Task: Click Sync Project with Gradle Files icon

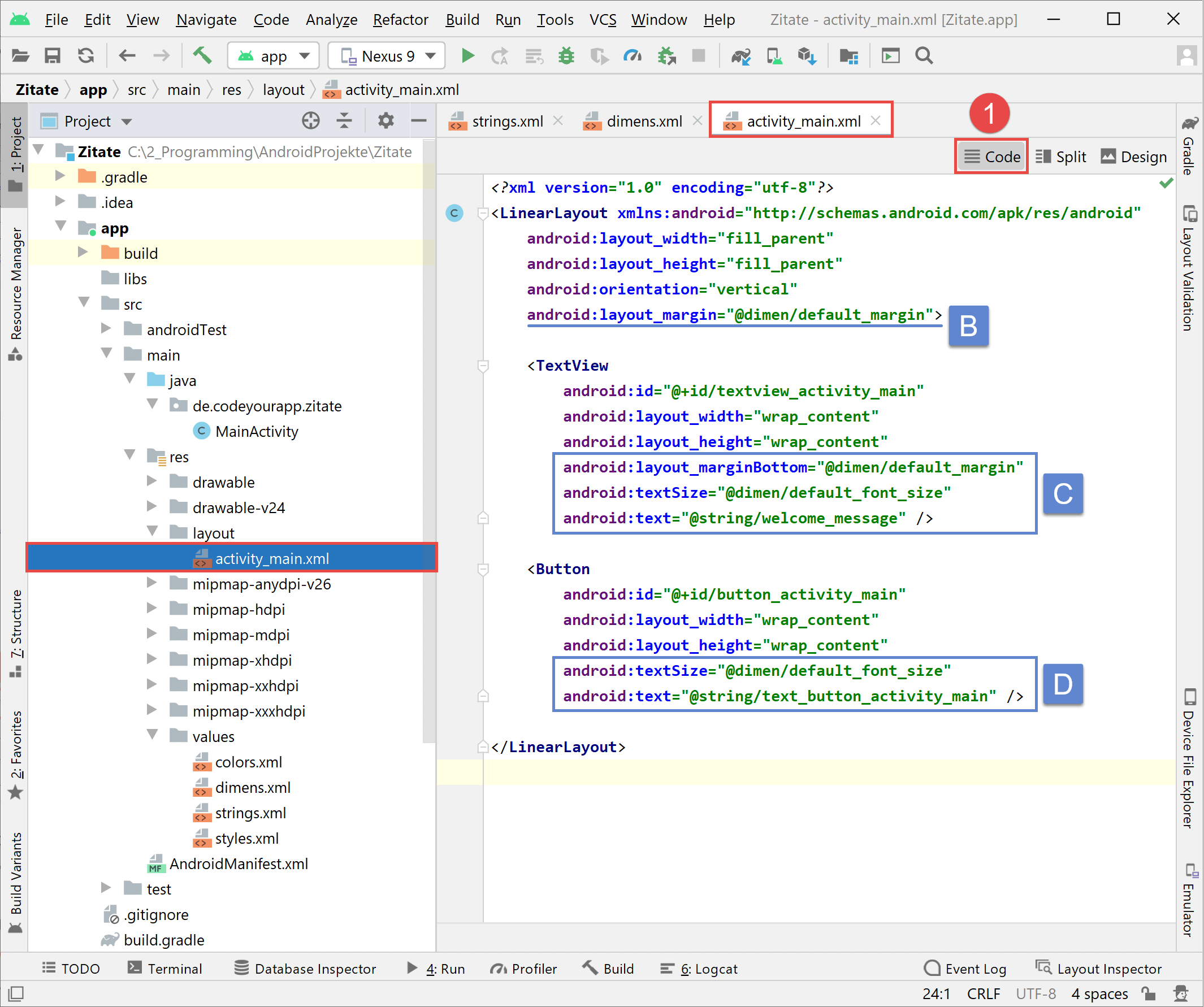Action: 740,56
